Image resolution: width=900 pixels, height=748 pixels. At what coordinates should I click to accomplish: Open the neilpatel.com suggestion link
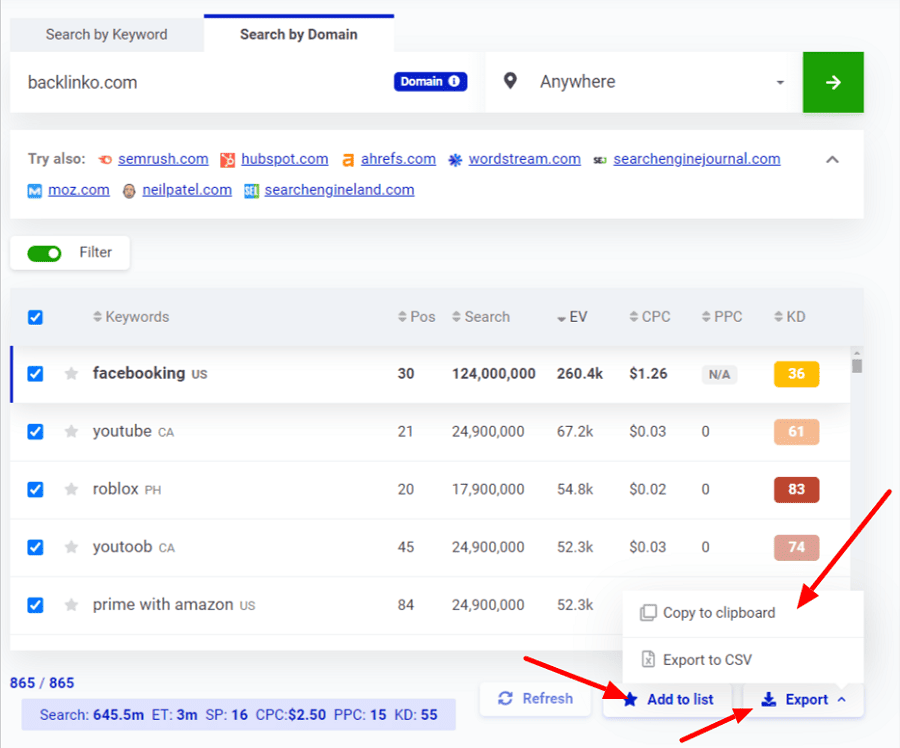pyautogui.click(x=187, y=190)
